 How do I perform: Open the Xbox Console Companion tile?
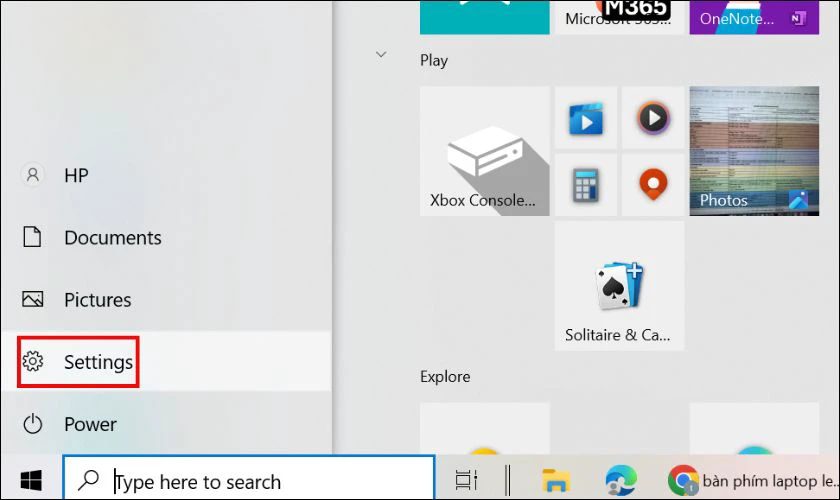click(485, 151)
